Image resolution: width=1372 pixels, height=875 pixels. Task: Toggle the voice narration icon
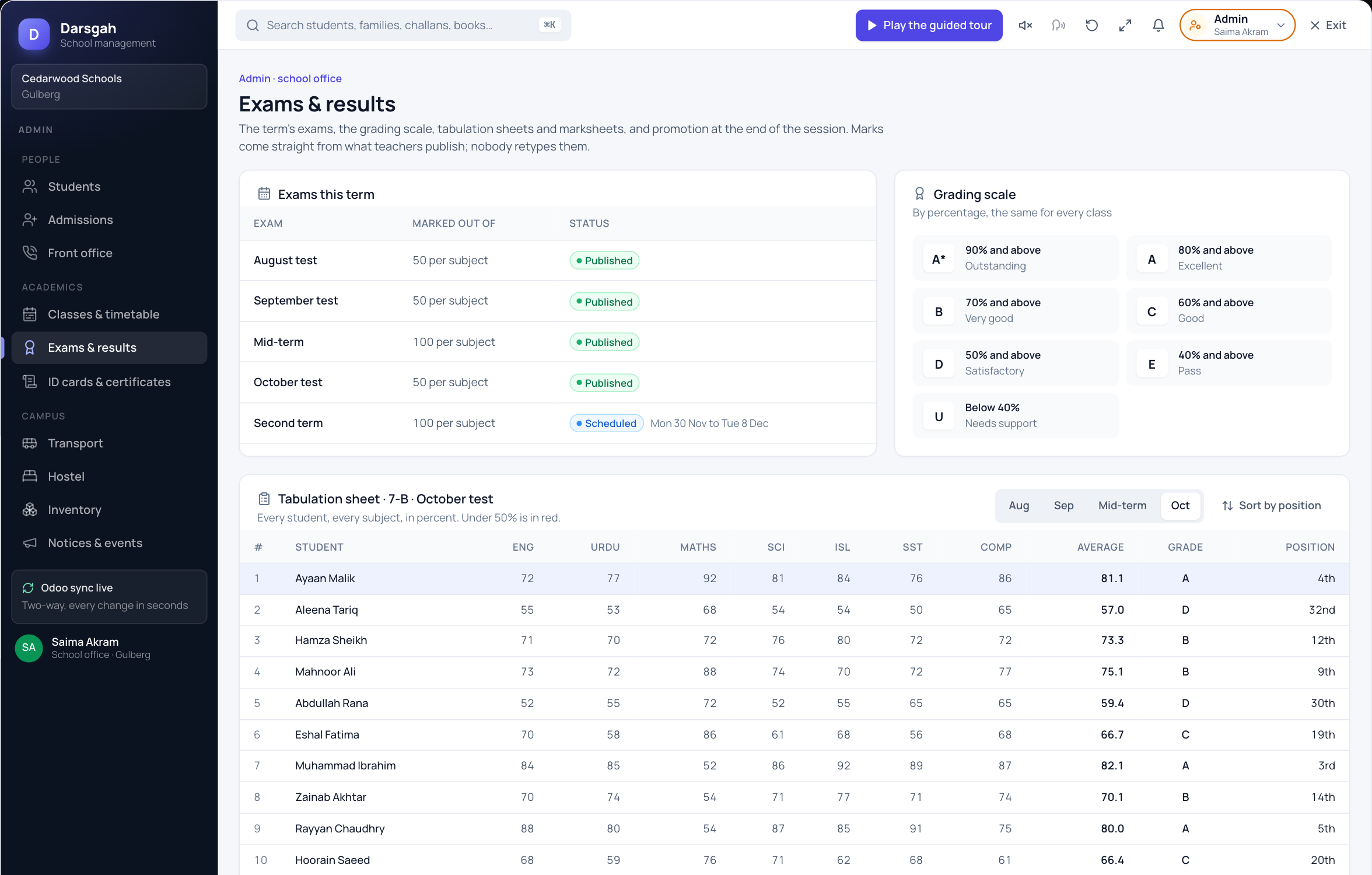point(1058,25)
